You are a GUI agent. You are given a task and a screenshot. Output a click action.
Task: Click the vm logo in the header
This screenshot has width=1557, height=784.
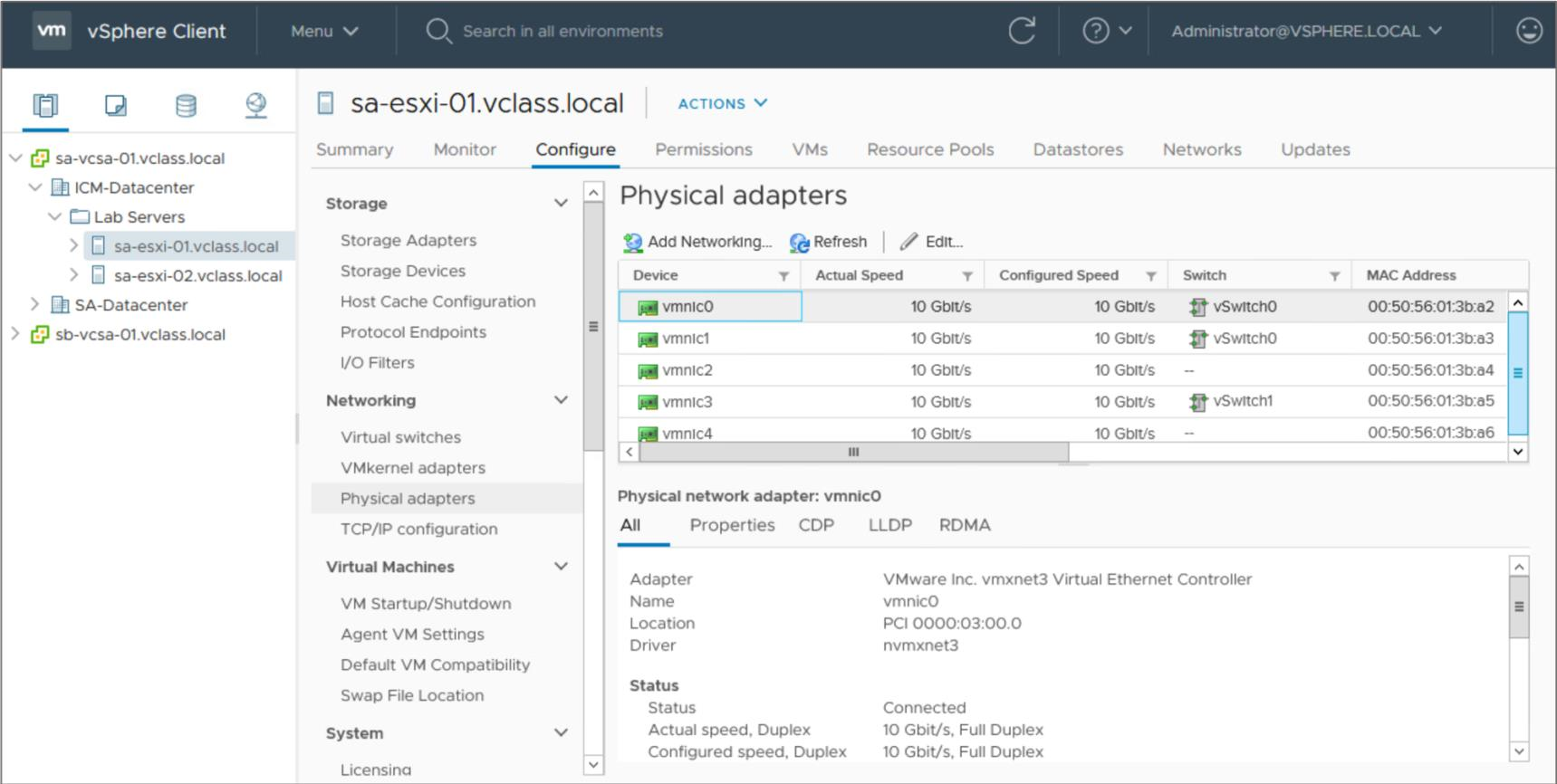click(x=52, y=31)
